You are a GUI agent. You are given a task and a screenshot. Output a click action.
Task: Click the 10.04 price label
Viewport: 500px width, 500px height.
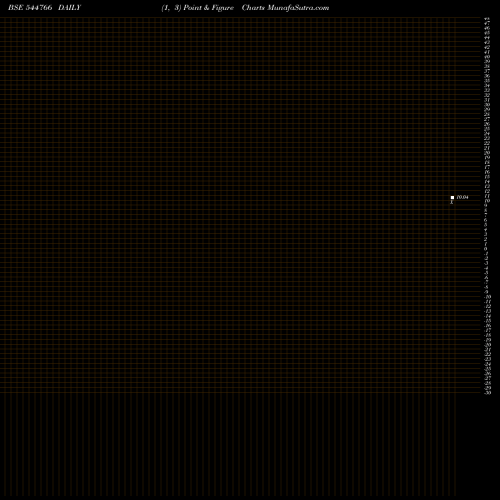462,197
